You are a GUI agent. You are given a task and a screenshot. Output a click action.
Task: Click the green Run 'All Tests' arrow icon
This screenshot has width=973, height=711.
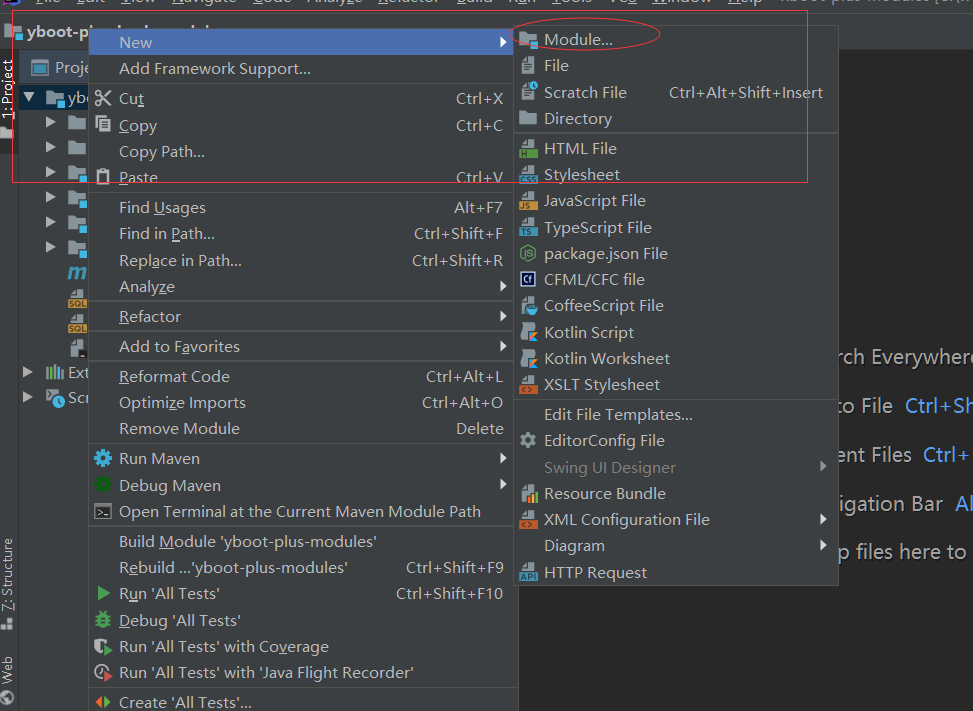click(x=104, y=593)
